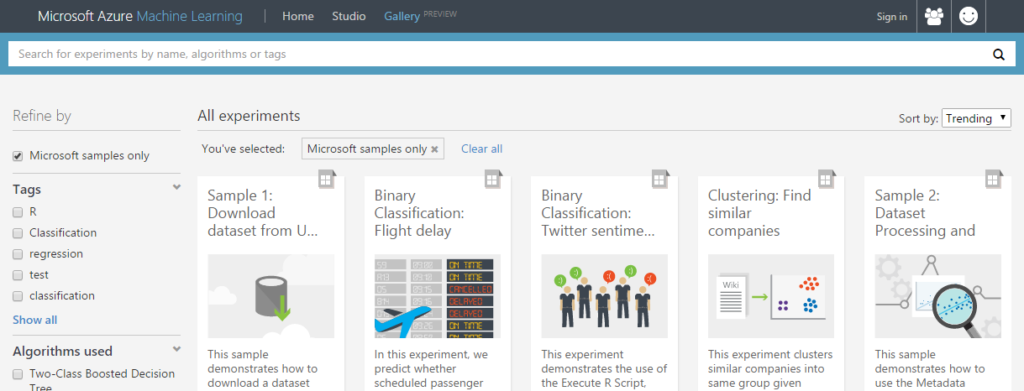
Task: Click the Refine by heading
Action: [42, 116]
